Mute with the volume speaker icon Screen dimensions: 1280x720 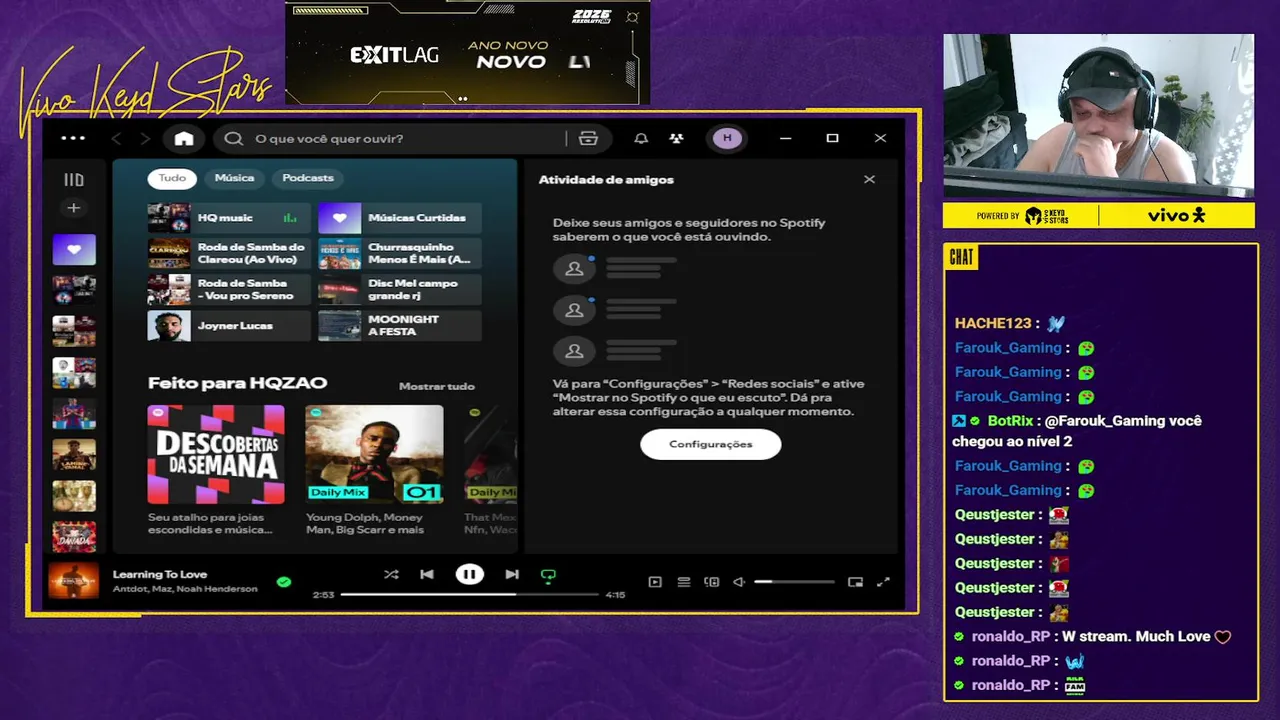[739, 582]
